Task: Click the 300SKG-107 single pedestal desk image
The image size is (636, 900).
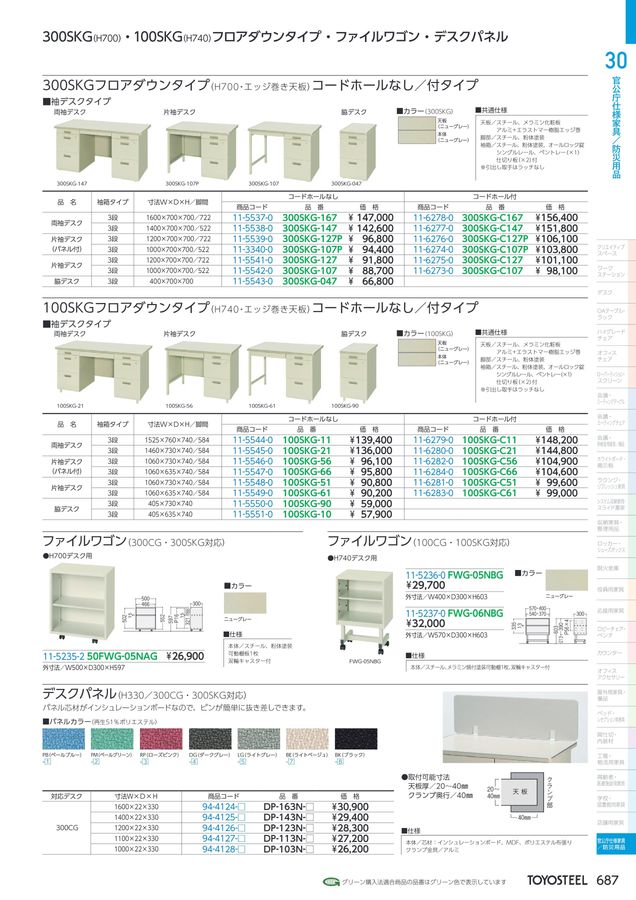Action: click(x=284, y=150)
